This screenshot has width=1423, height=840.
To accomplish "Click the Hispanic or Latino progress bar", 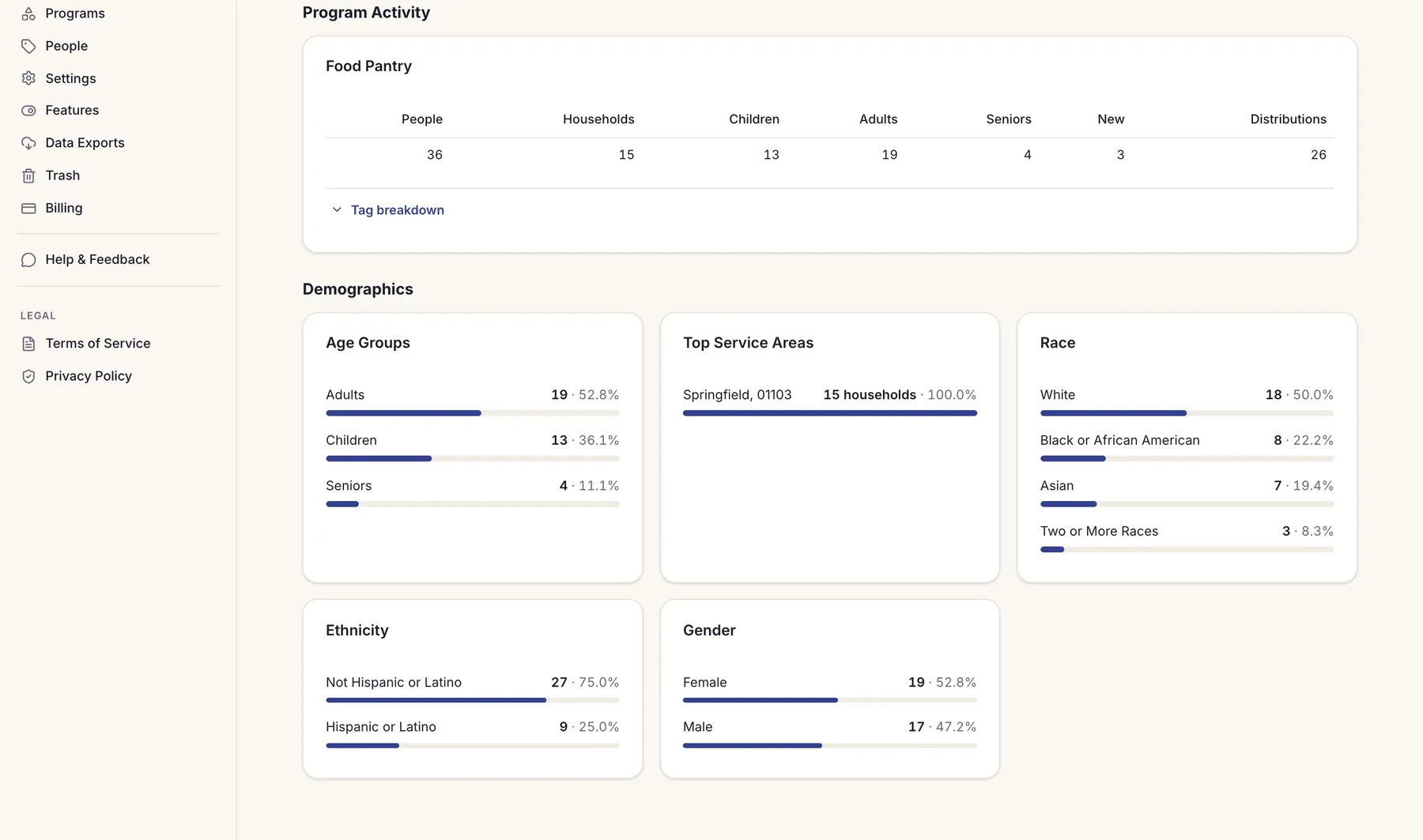I will pyautogui.click(x=472, y=745).
